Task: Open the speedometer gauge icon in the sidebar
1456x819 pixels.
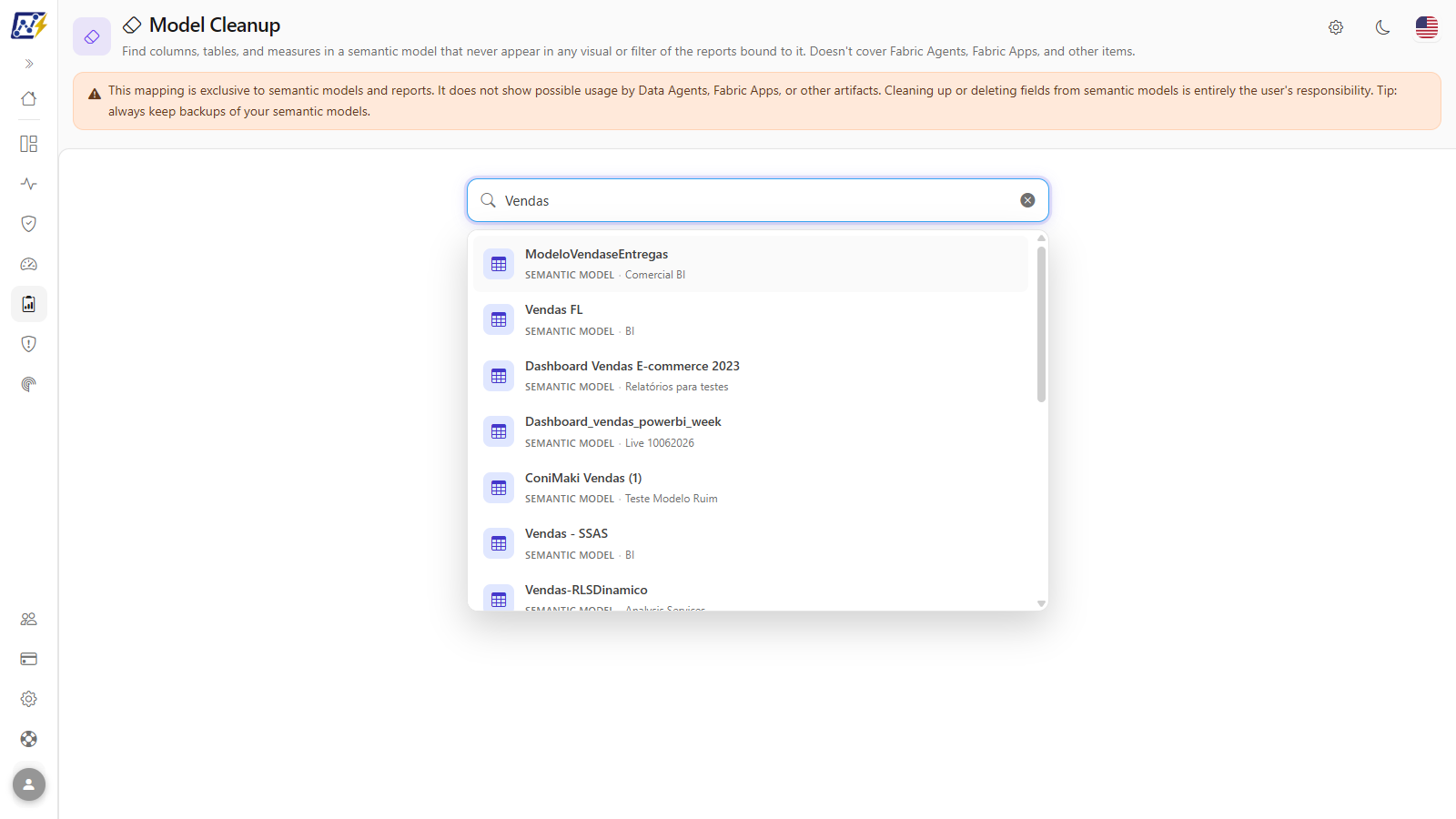Action: 29,264
